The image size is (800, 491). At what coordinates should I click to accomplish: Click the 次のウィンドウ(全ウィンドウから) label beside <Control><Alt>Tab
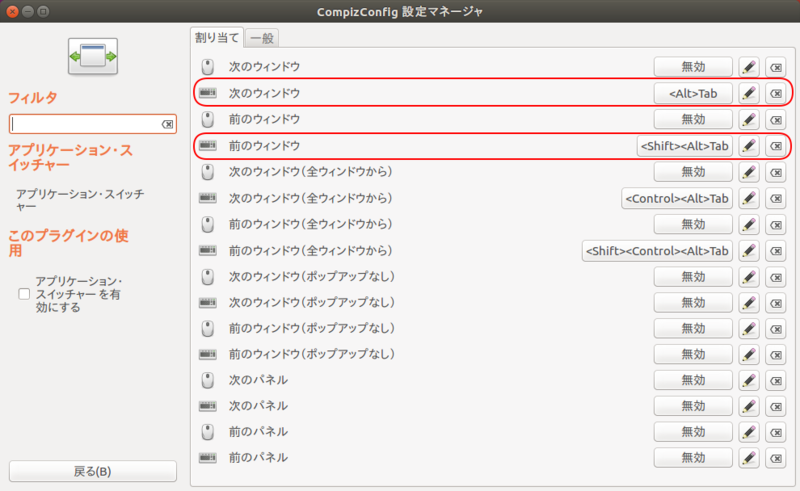coord(311,198)
